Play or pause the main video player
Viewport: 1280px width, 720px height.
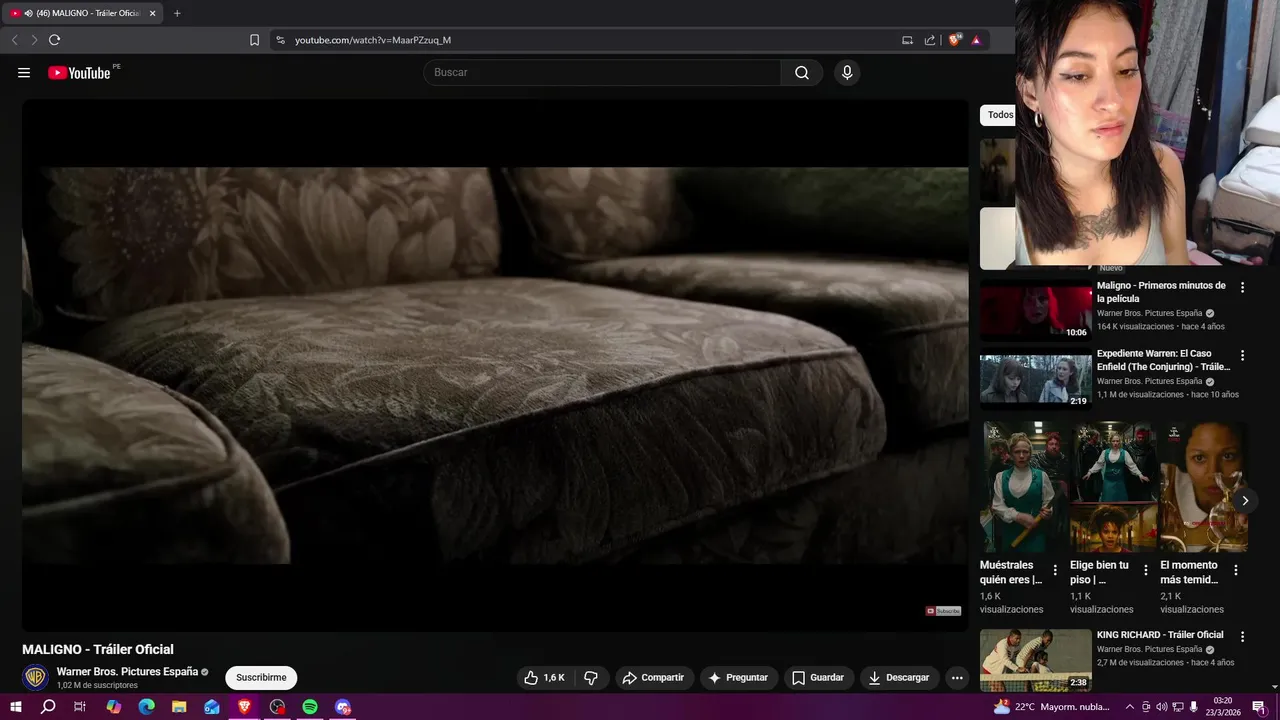pos(495,365)
